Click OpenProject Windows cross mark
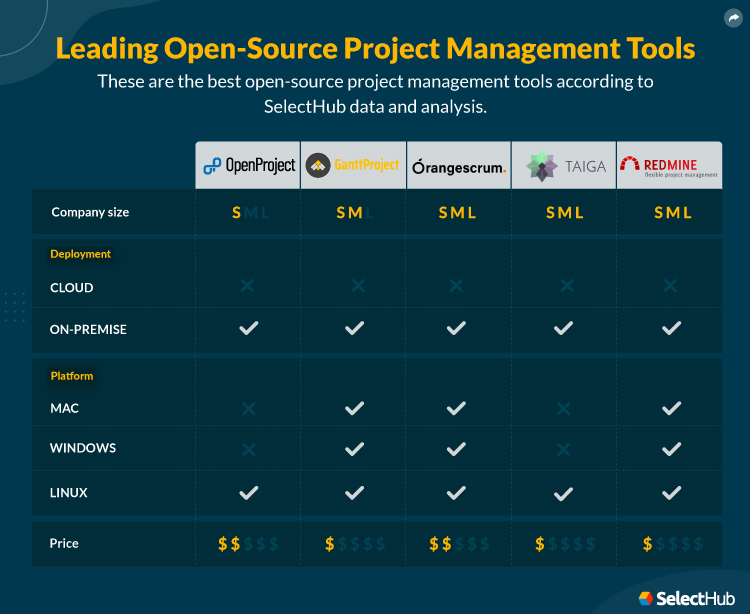750x614 pixels. coord(249,450)
